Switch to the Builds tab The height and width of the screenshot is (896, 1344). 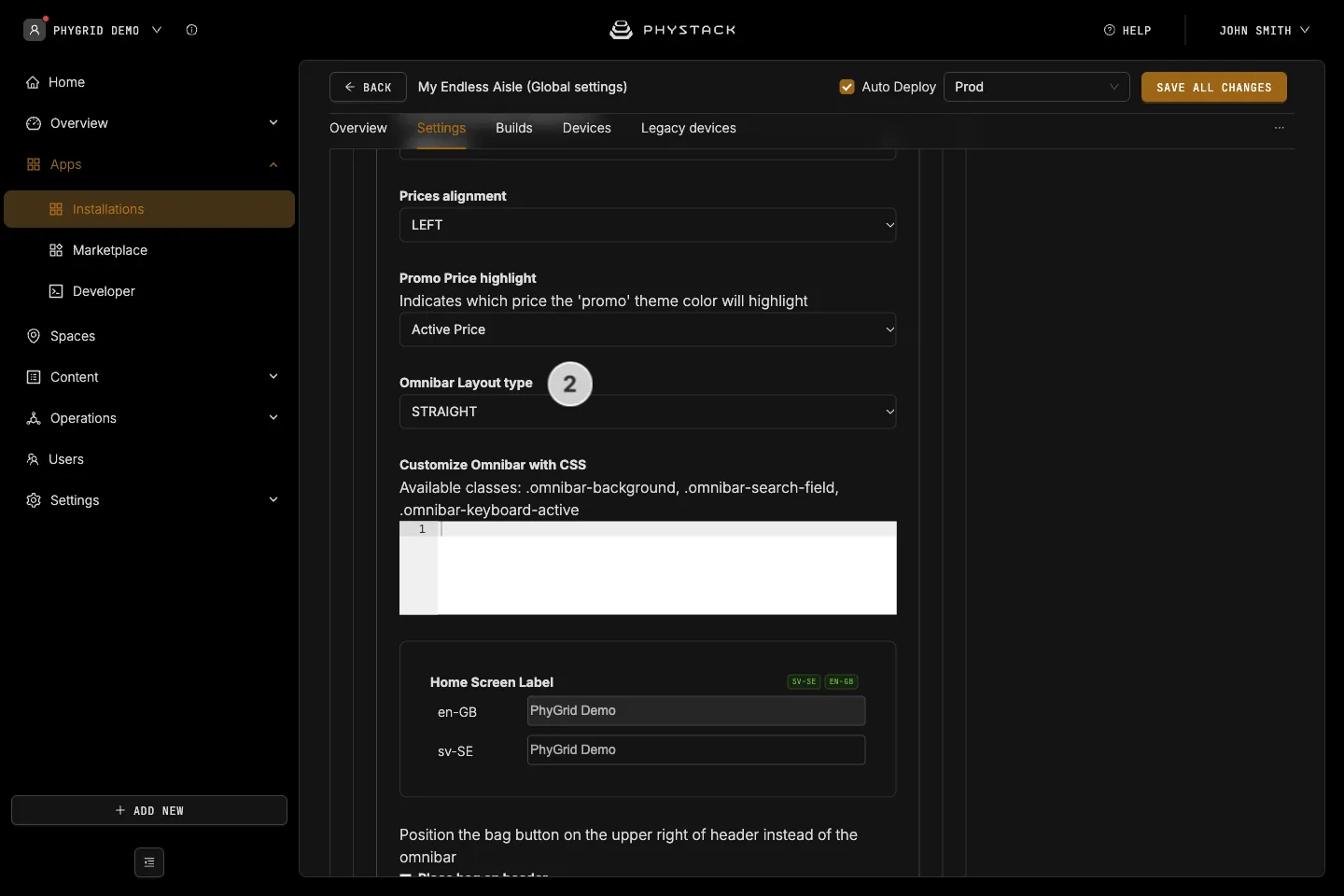(x=514, y=128)
